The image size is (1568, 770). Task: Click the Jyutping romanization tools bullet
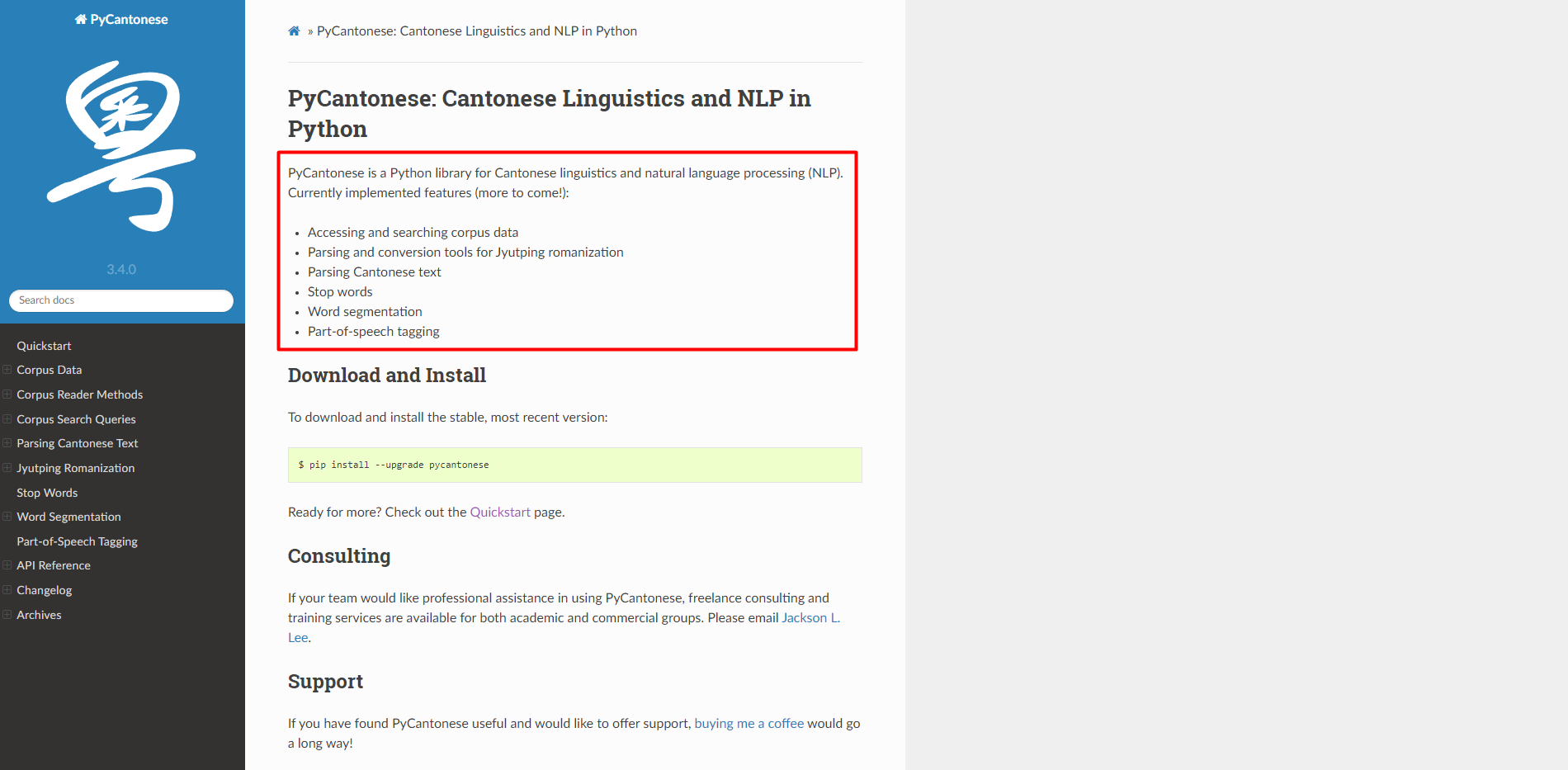click(x=465, y=252)
